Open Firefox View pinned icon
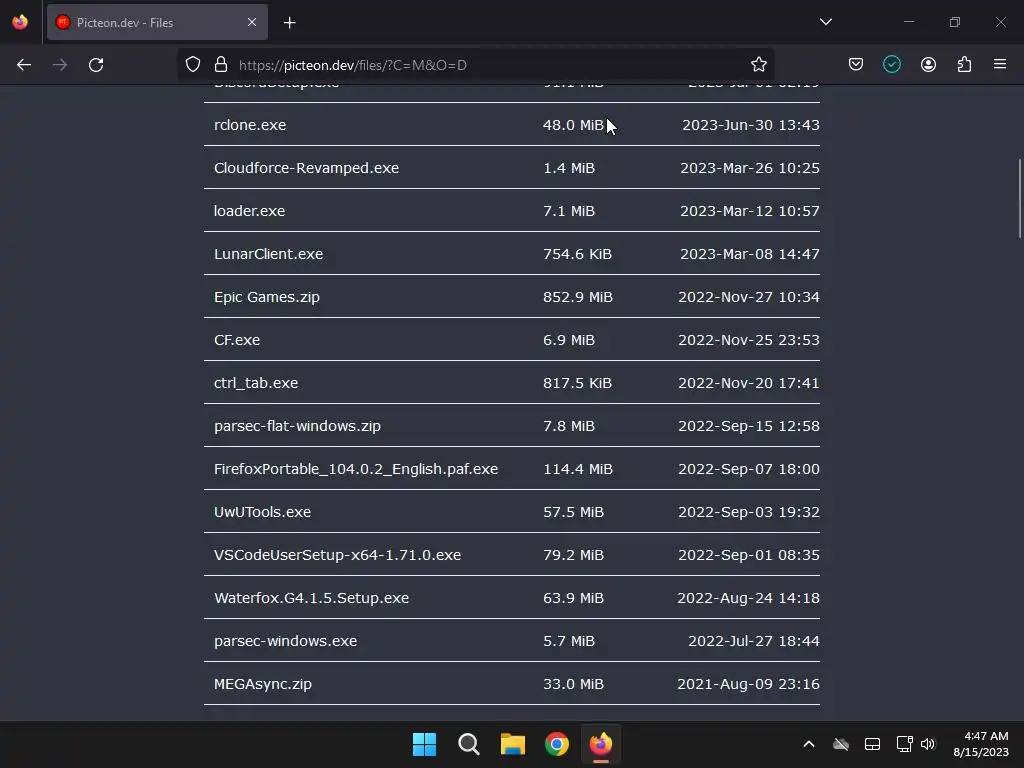 20,22
